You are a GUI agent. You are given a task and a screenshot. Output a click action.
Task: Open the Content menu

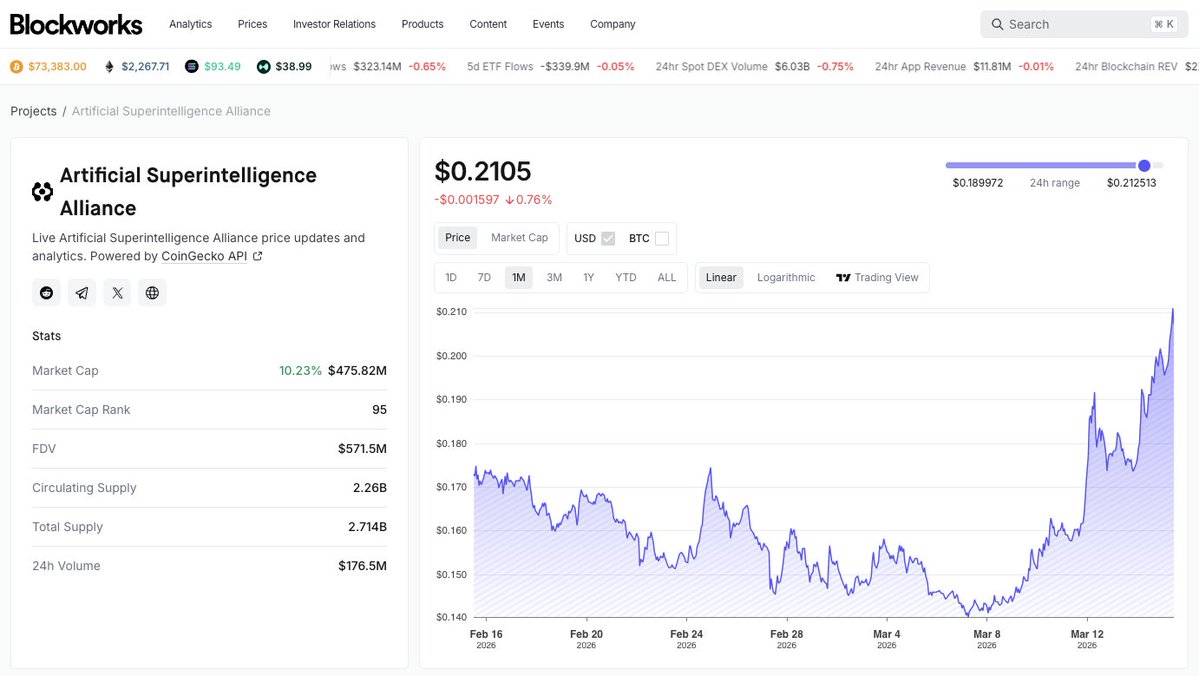[x=488, y=24]
